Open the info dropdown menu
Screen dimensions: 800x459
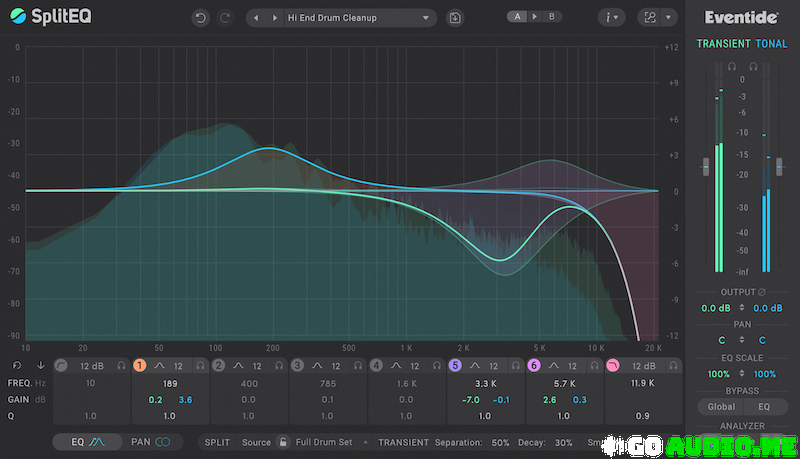(611, 17)
